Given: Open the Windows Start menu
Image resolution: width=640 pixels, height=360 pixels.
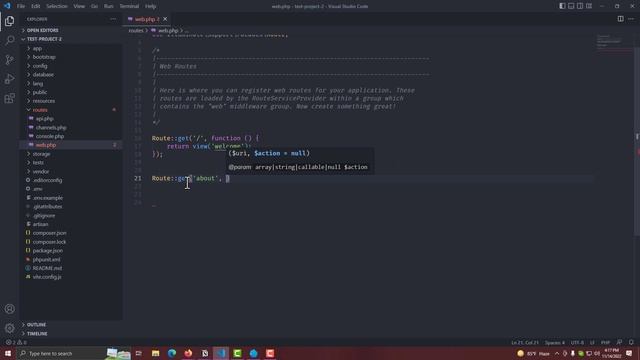Looking at the screenshot, I should click(x=8, y=353).
